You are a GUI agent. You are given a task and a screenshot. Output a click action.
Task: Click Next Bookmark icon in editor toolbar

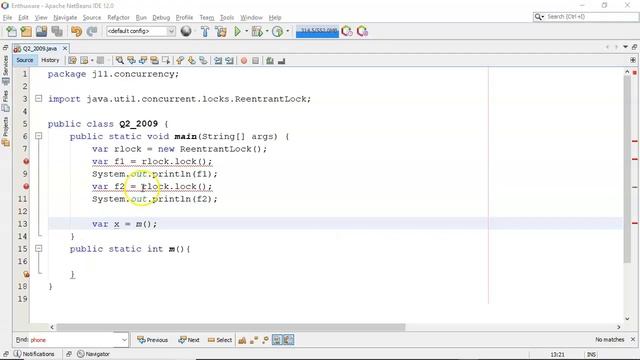point(191,60)
